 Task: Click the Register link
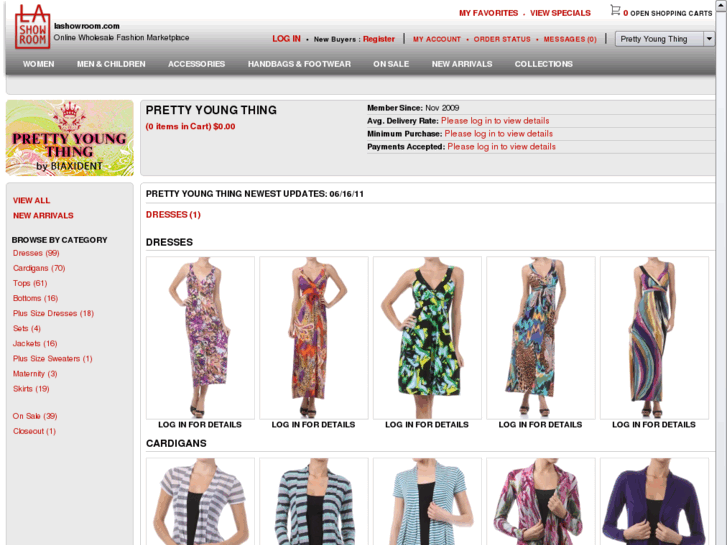(378, 39)
